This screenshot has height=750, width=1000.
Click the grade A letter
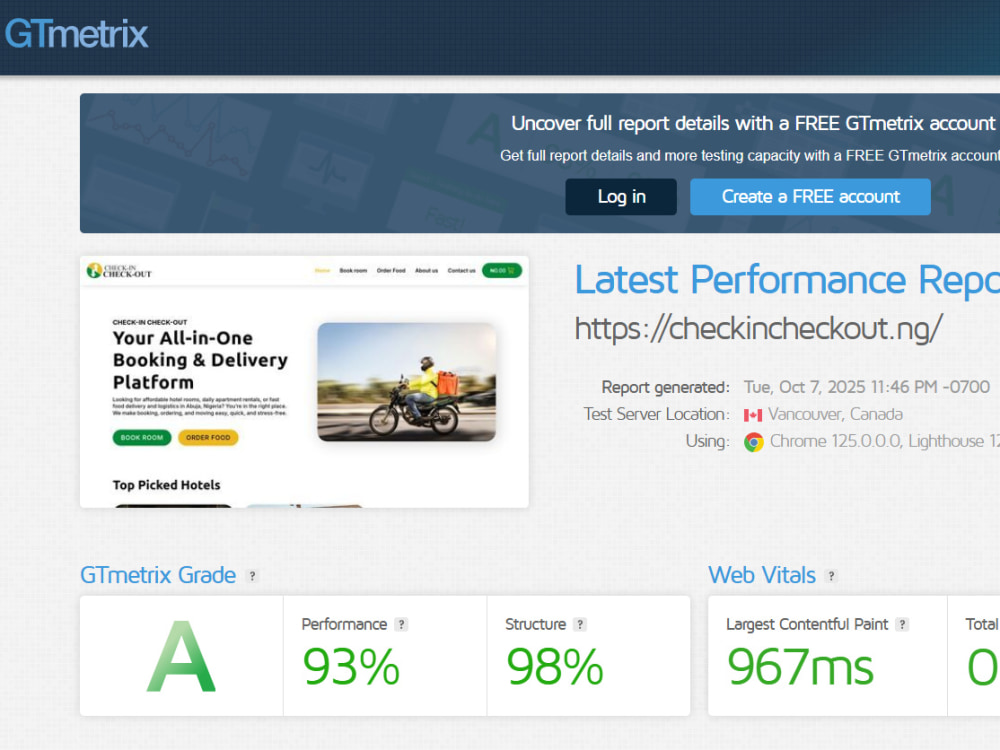coord(181,656)
